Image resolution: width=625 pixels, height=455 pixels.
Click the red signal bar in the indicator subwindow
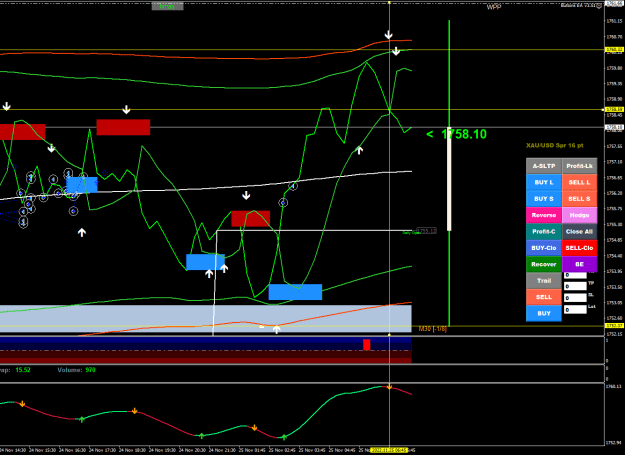click(367, 345)
